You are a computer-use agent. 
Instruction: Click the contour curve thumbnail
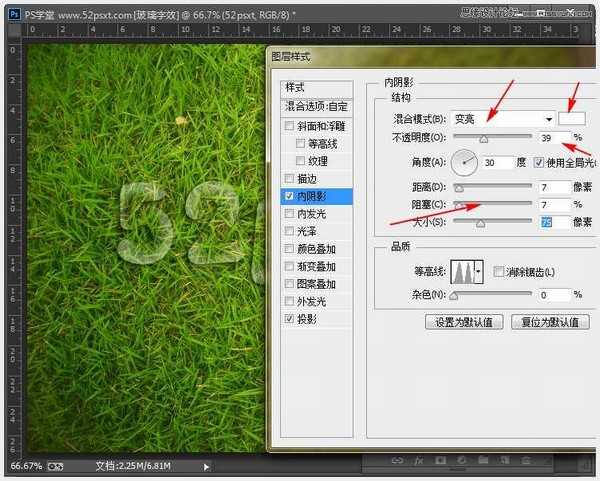coord(463,272)
